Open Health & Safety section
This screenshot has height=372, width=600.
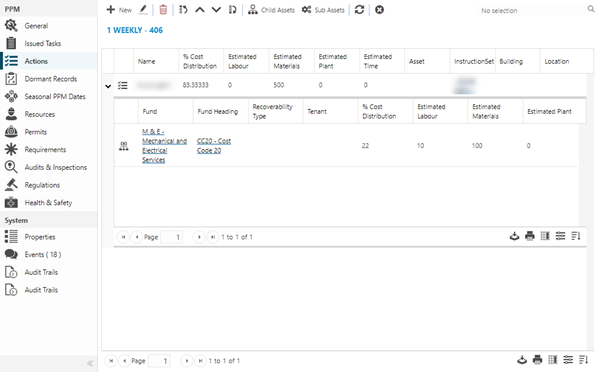pos(49,202)
